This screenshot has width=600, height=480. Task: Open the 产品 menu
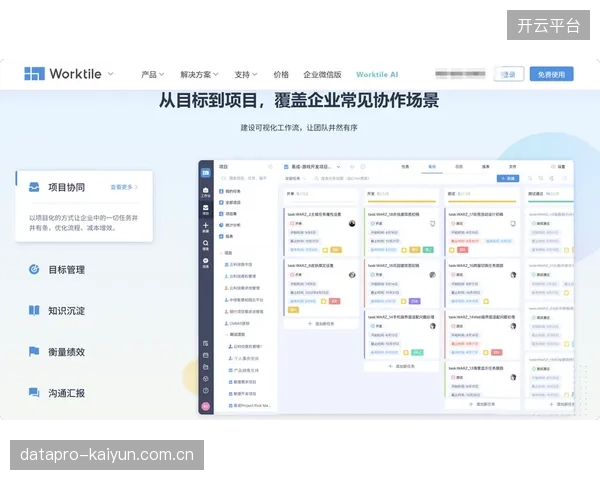(x=153, y=74)
